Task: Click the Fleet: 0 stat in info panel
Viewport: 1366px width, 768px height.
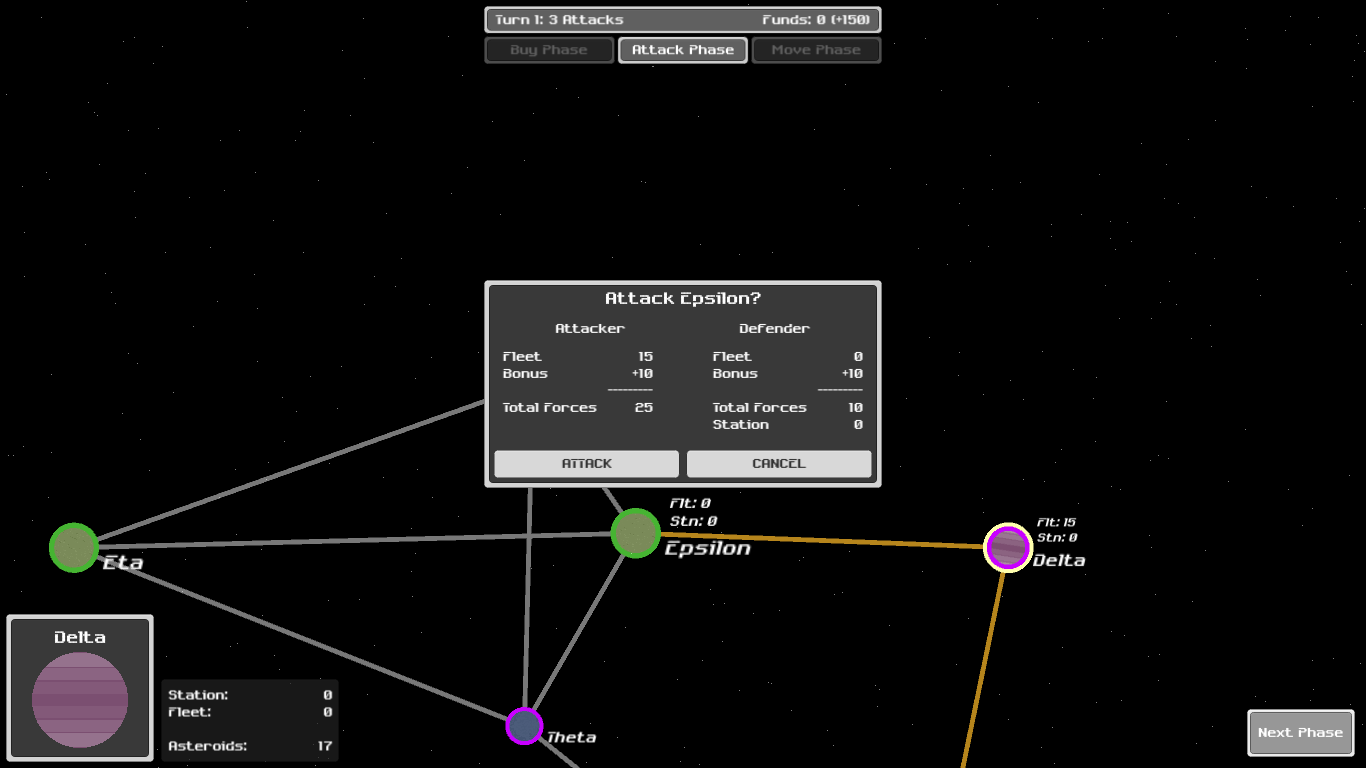Action: tap(250, 713)
